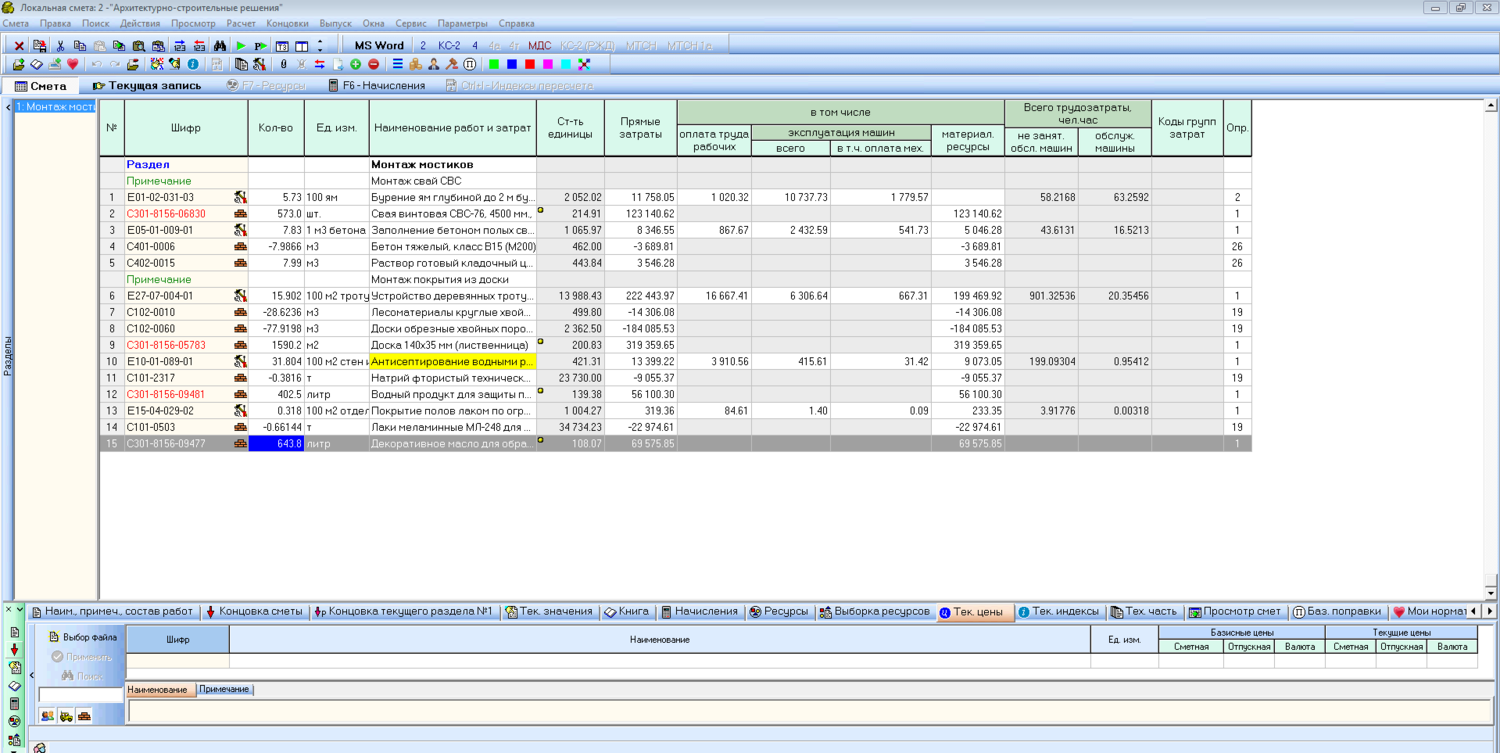This screenshot has height=753, width=1500.
Task: Click the search input field beside file panel
Action: tap(80, 695)
